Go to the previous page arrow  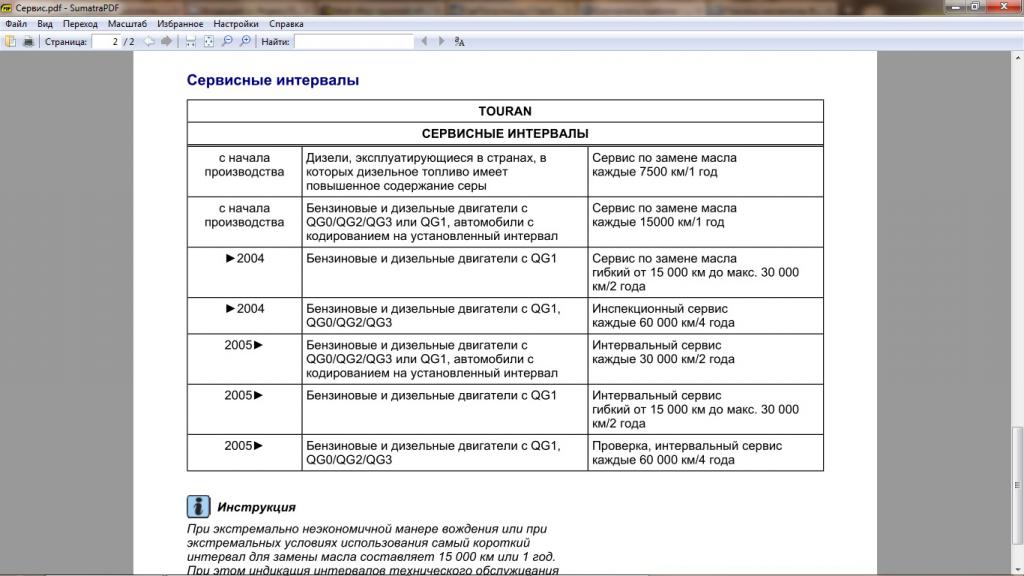pos(150,42)
